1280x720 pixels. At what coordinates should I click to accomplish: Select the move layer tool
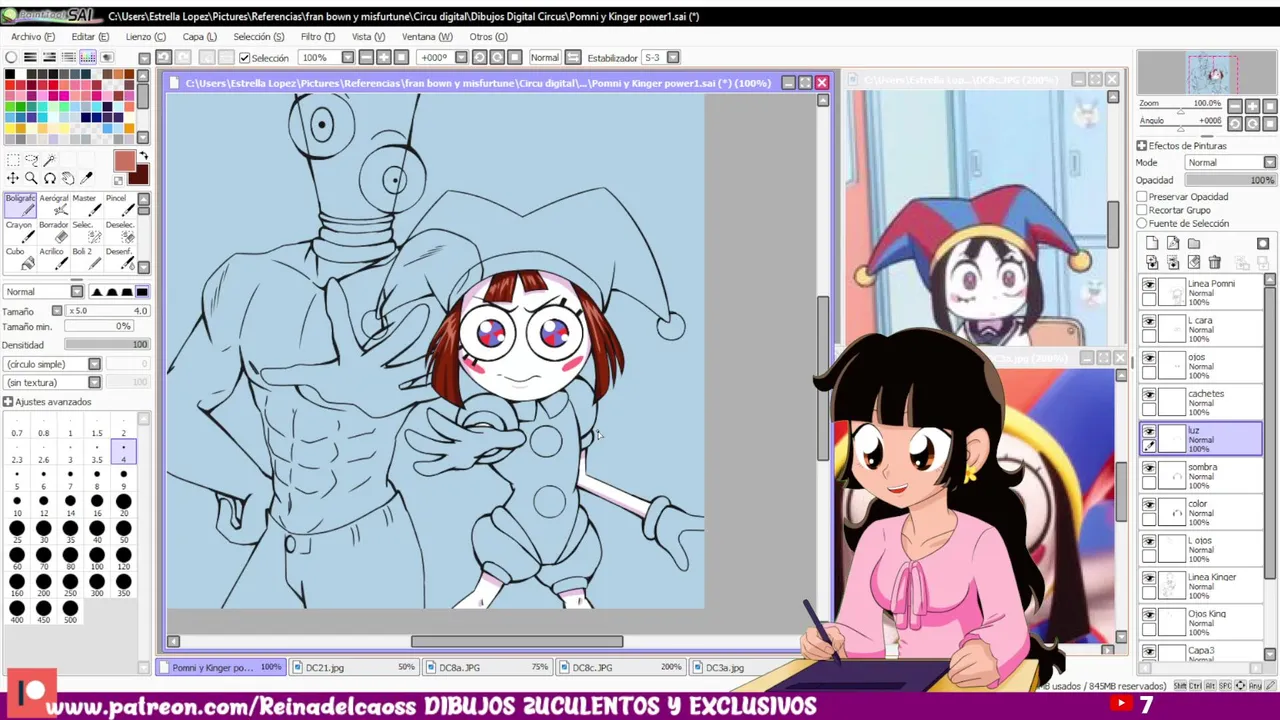(13, 178)
